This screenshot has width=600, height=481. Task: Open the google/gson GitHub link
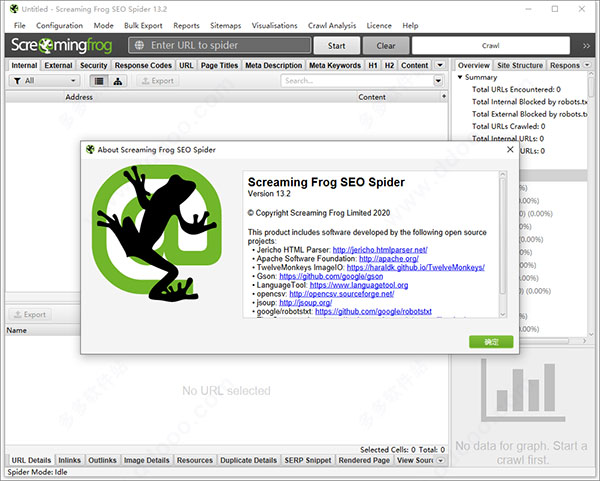tap(331, 276)
